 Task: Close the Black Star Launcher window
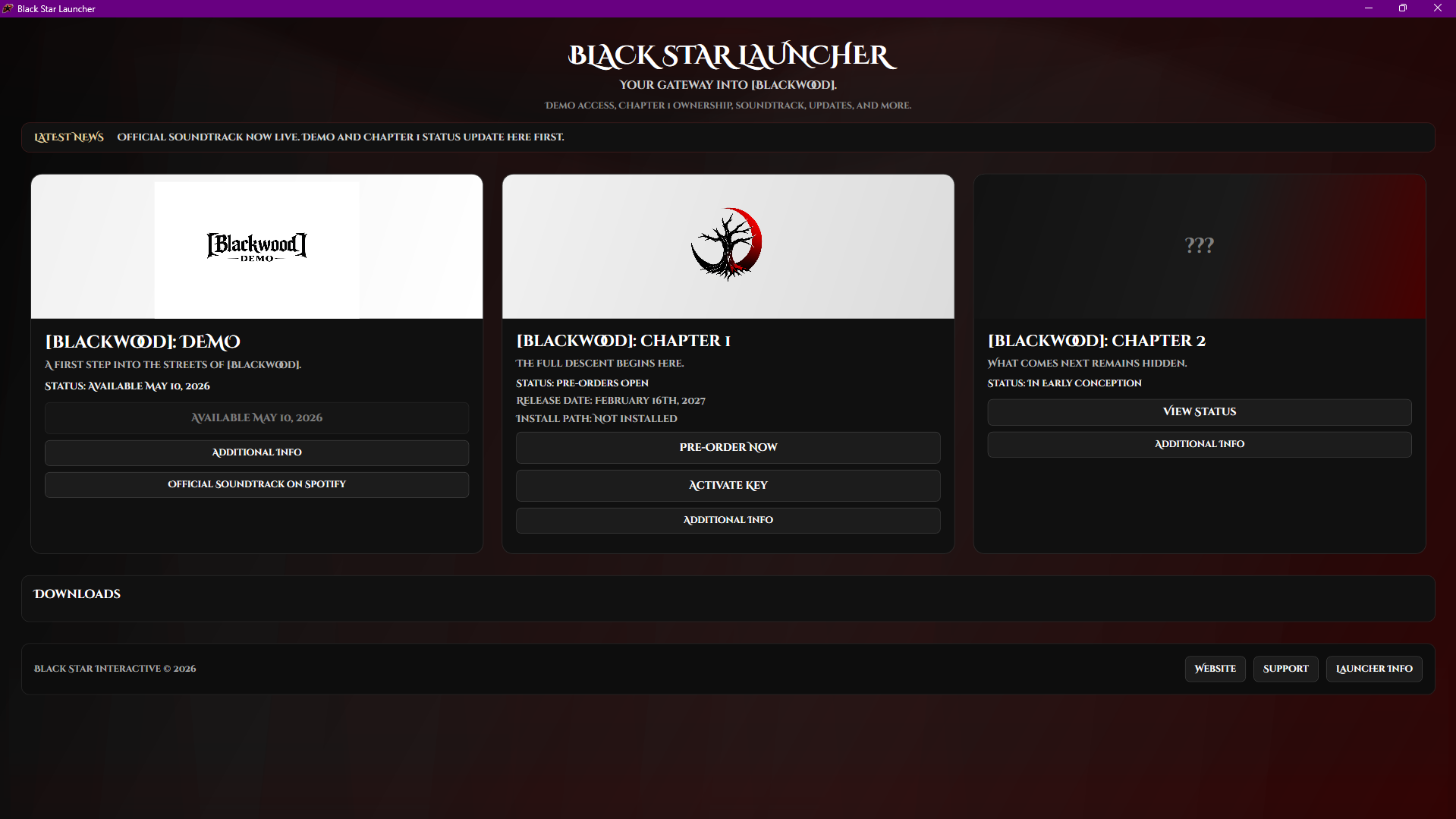tap(1438, 8)
